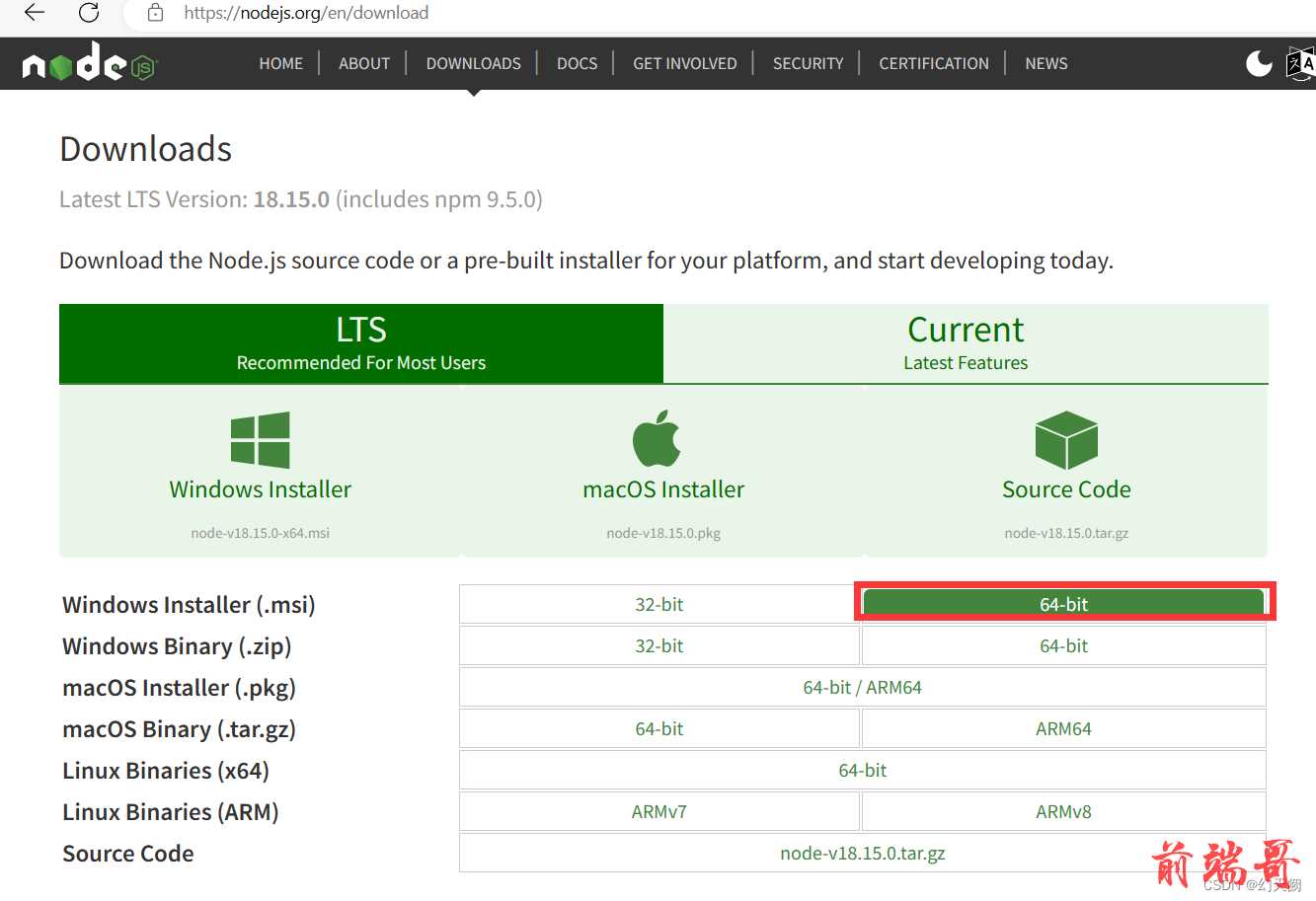
Task: Click the Source Code cube icon
Action: [x=1066, y=440]
